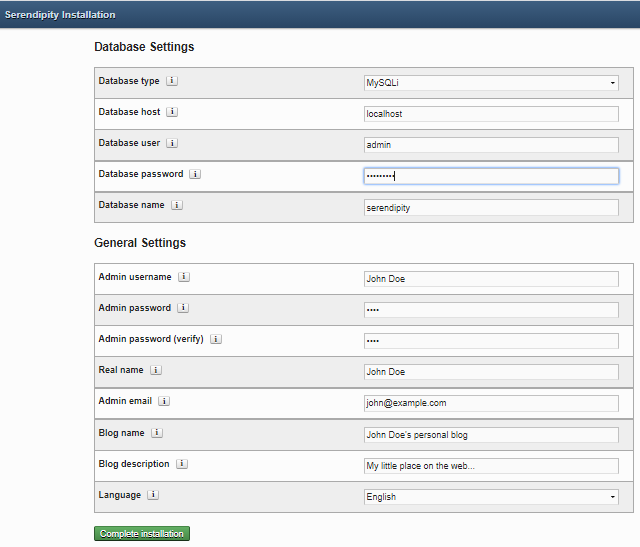Image resolution: width=640 pixels, height=547 pixels.
Task: Click into the Database name serendipity field
Action: pyautogui.click(x=491, y=207)
